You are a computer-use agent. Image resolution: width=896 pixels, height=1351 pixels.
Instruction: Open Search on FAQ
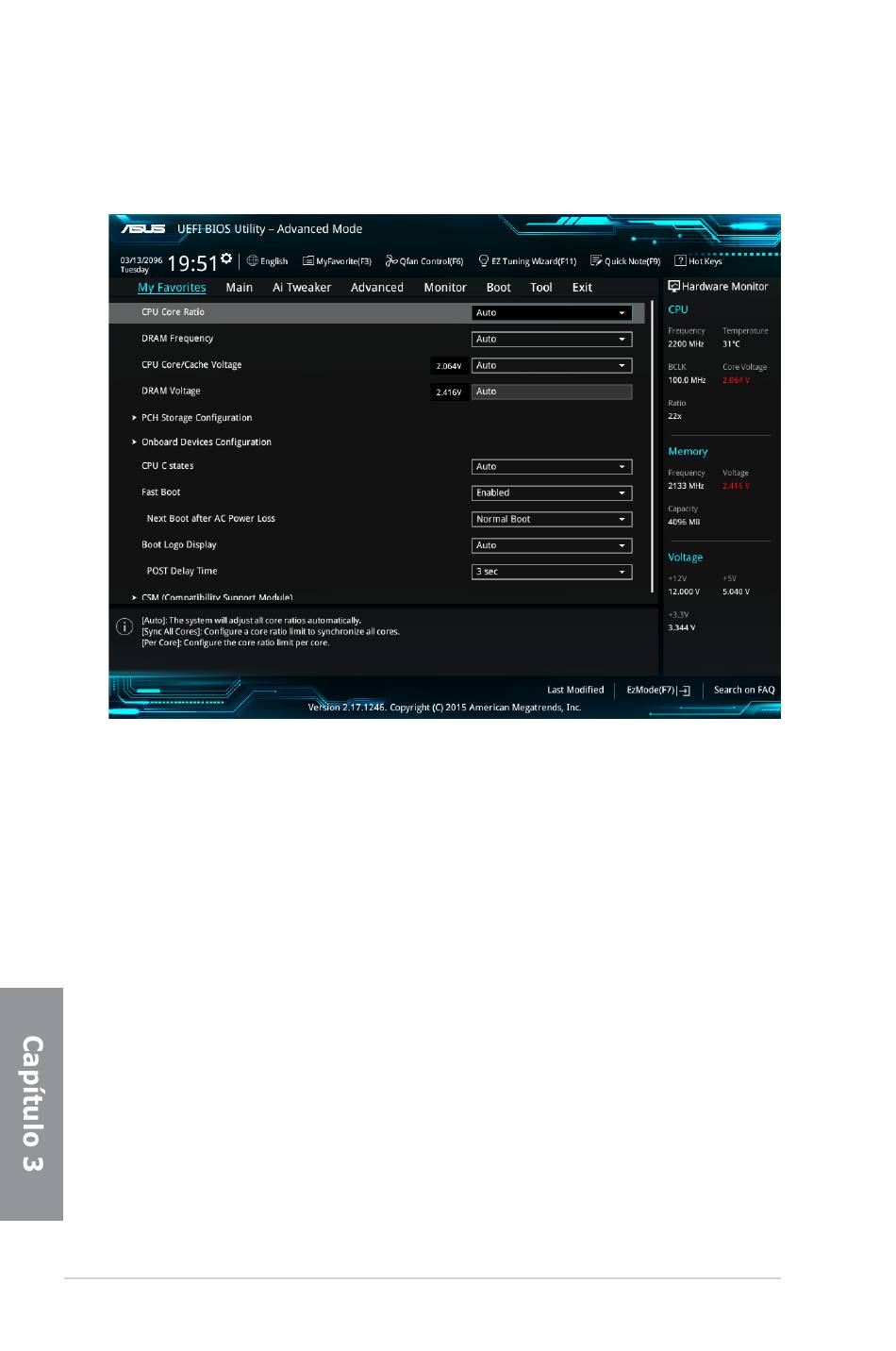click(x=744, y=691)
